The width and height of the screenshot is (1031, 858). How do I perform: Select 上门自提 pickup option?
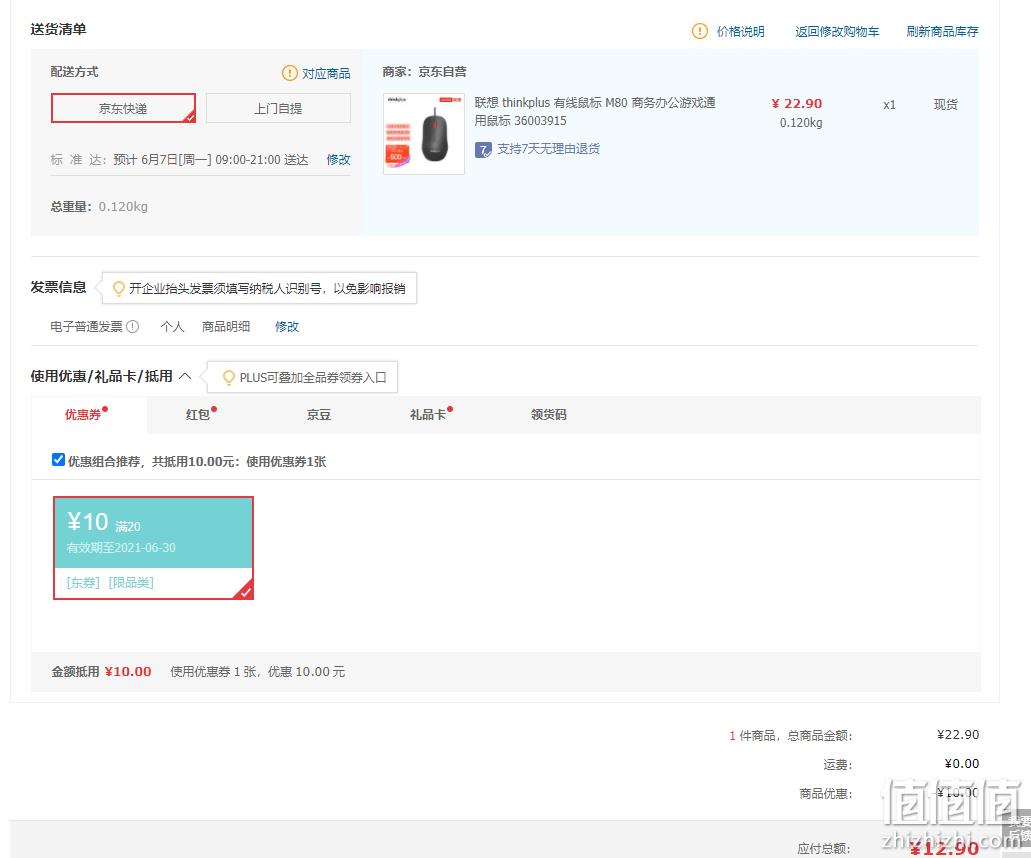(x=278, y=108)
